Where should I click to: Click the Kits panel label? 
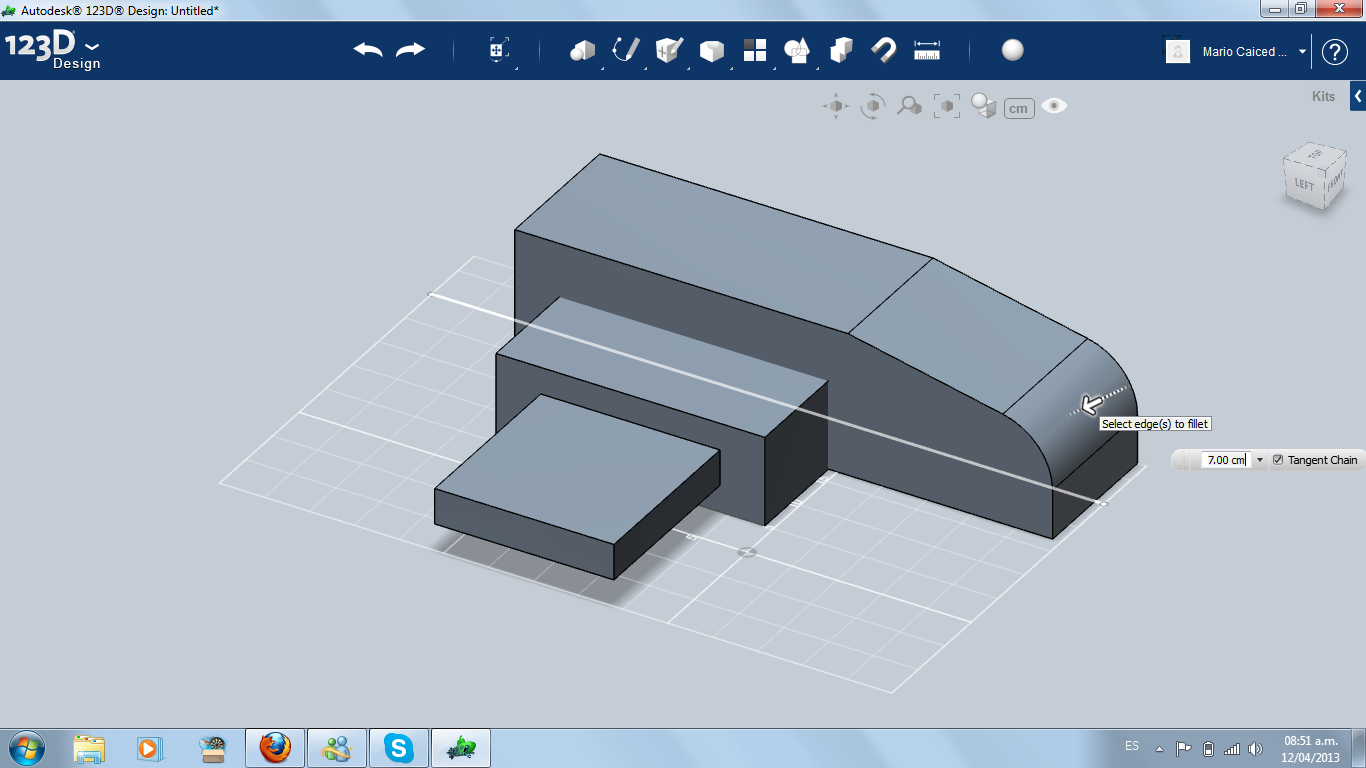(1323, 97)
